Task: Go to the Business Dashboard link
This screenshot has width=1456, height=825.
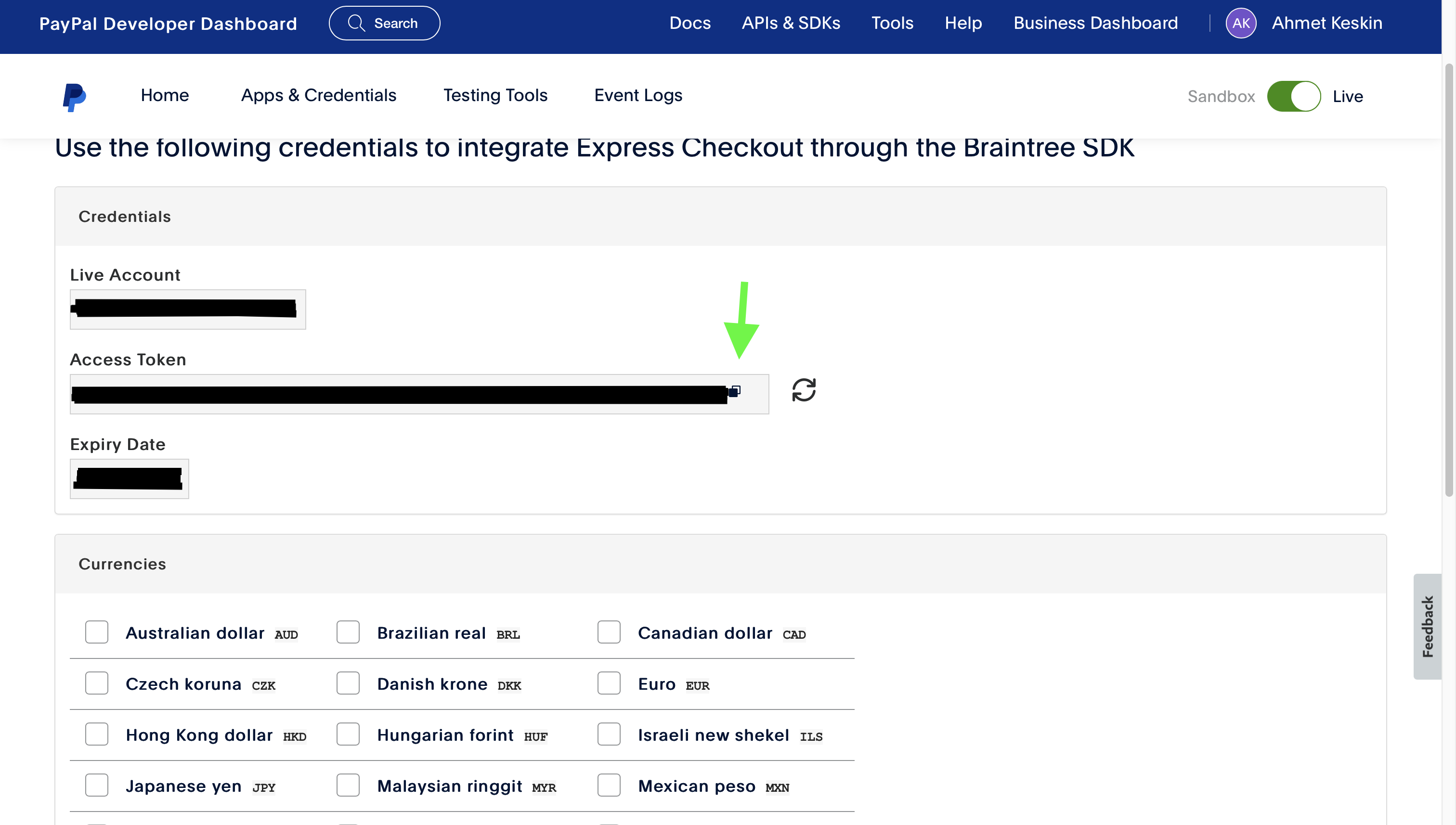Action: click(x=1095, y=23)
